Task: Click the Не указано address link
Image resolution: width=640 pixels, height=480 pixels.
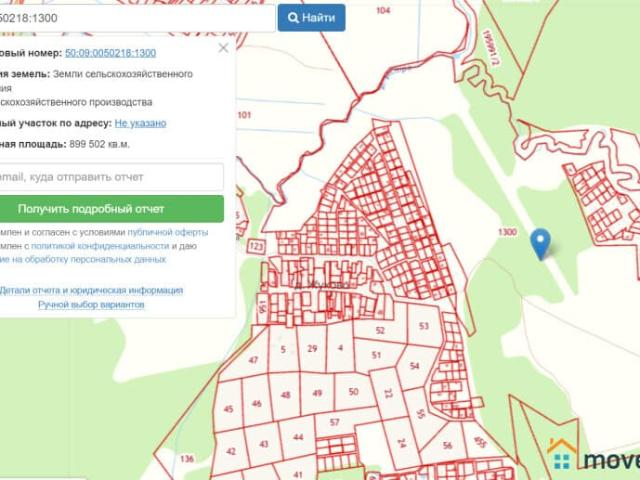Action: (x=140, y=123)
